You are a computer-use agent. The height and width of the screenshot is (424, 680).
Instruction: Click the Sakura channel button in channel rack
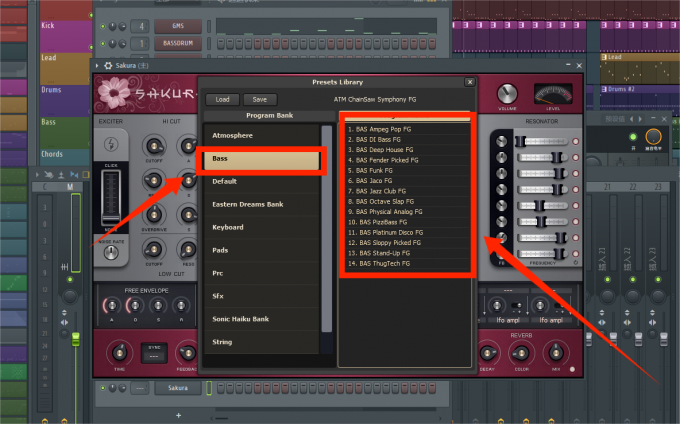click(x=178, y=388)
